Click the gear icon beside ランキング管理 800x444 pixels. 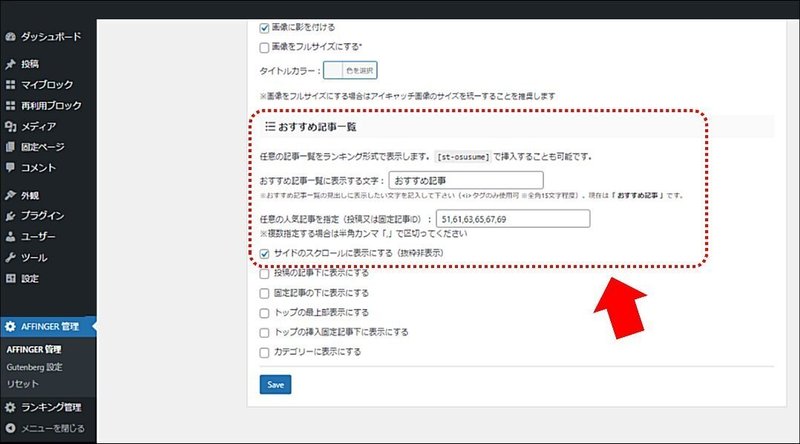[10, 407]
